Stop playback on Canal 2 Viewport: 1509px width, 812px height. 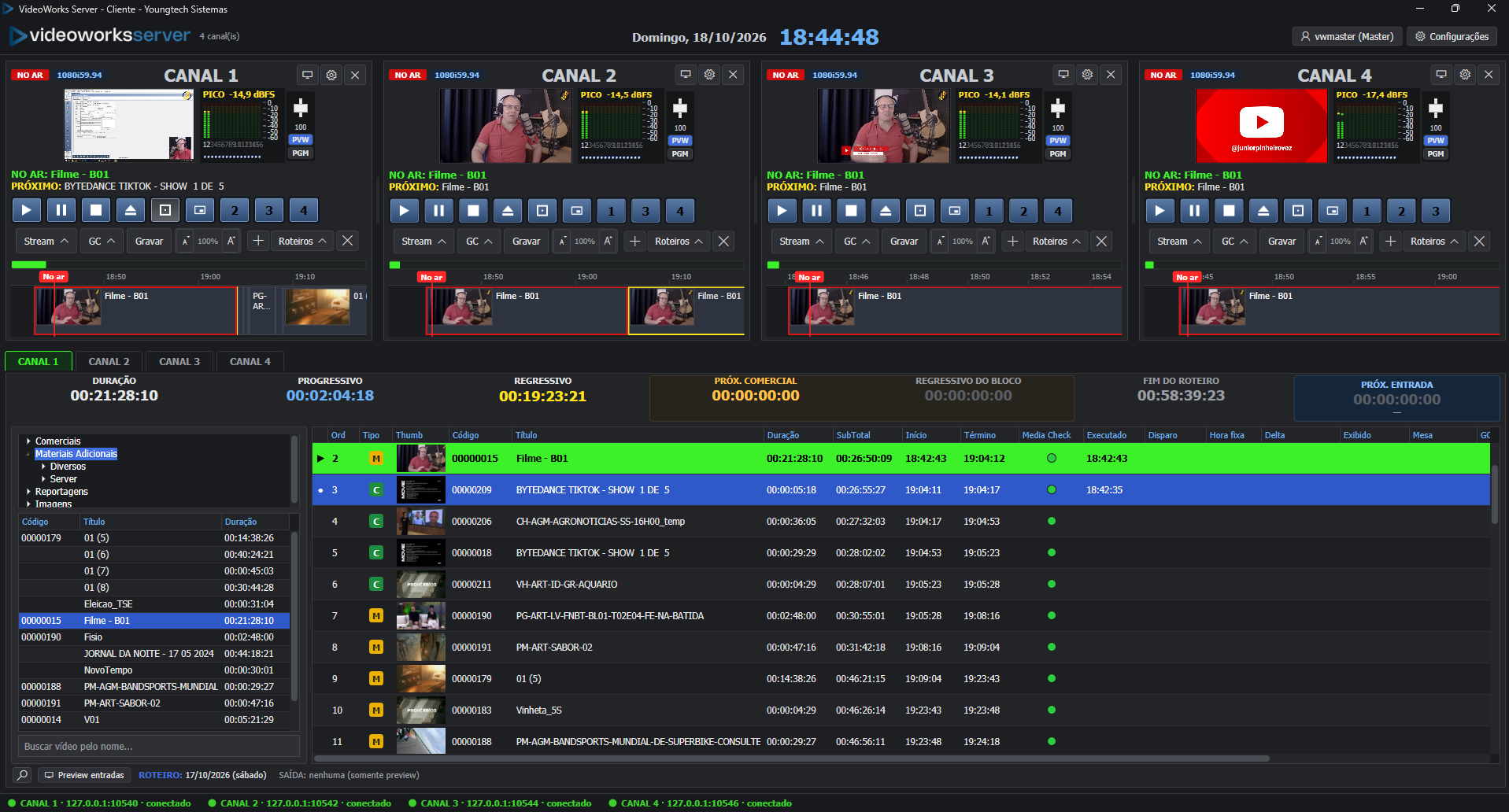pos(473,211)
